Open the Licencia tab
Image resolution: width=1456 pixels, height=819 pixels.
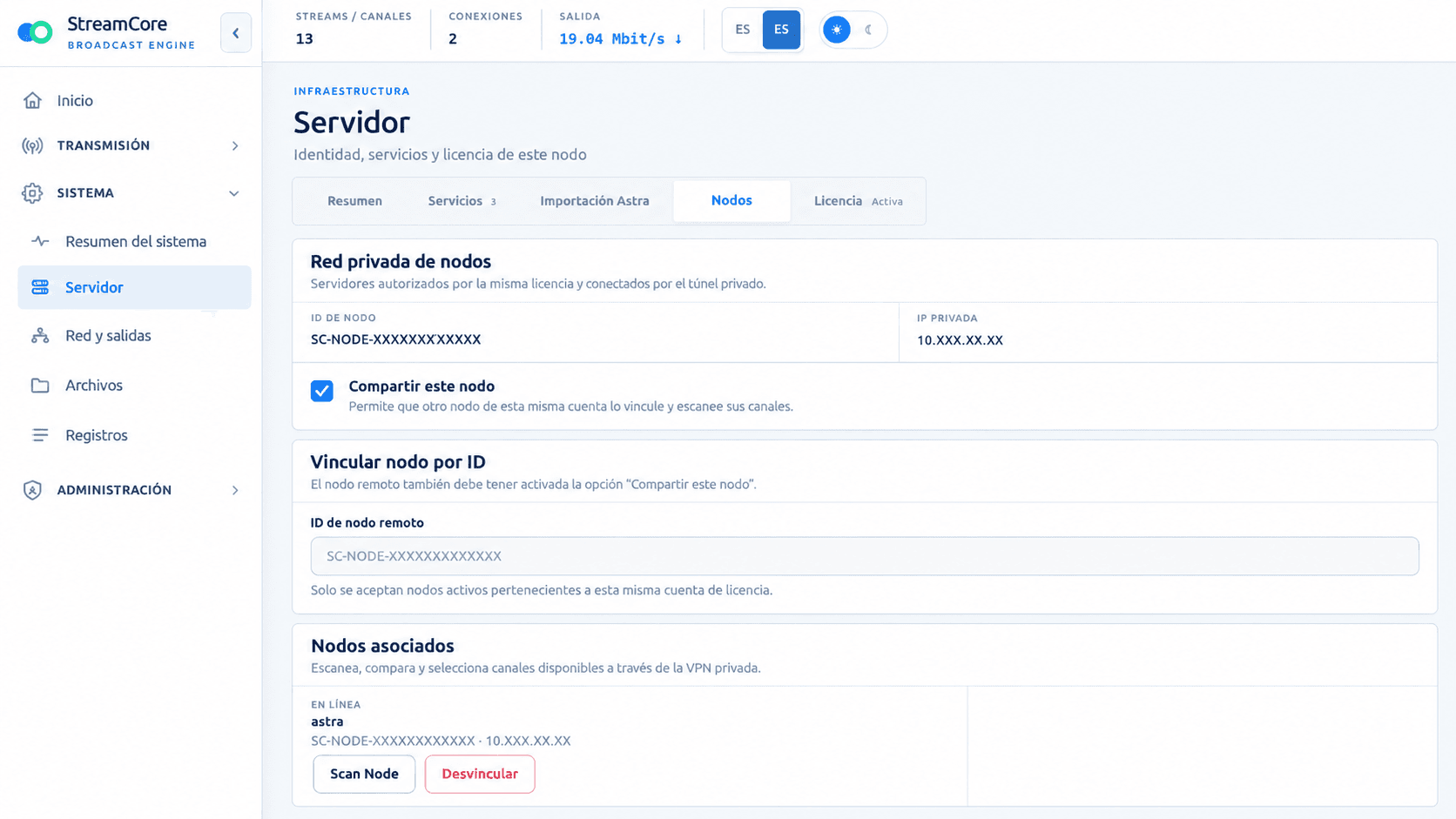coord(858,201)
